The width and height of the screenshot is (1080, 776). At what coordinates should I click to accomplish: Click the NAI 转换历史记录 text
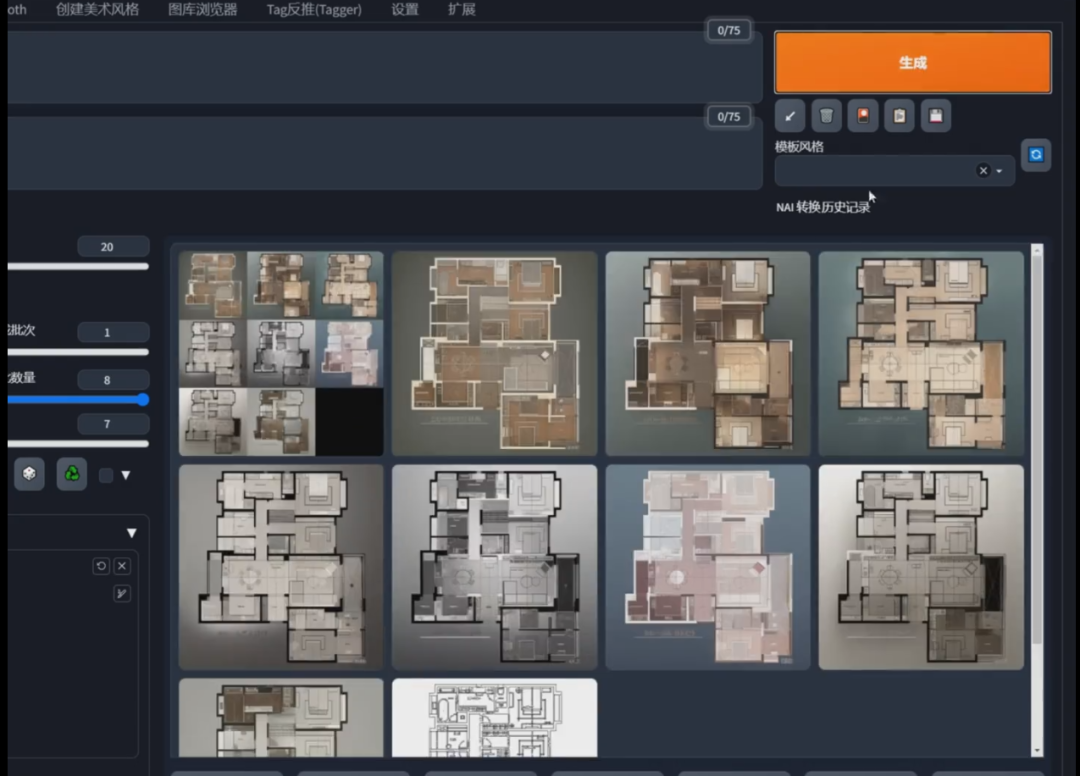coord(822,207)
